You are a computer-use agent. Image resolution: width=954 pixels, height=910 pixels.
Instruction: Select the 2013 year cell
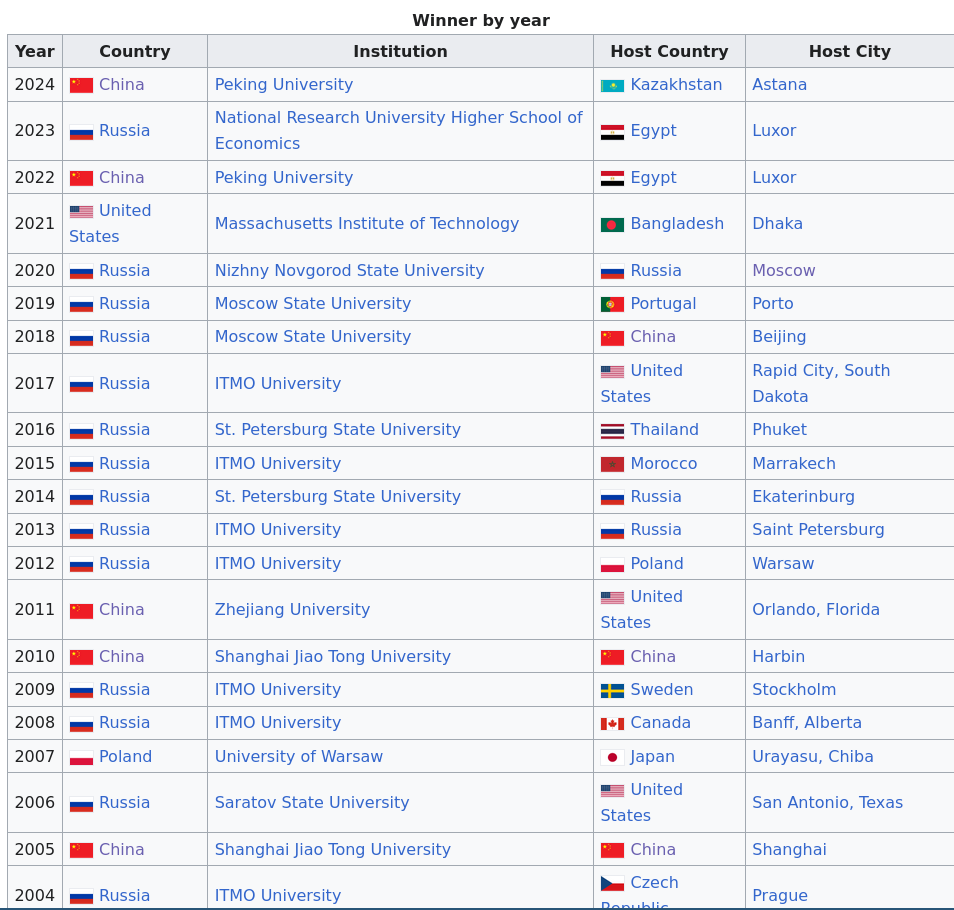35,530
